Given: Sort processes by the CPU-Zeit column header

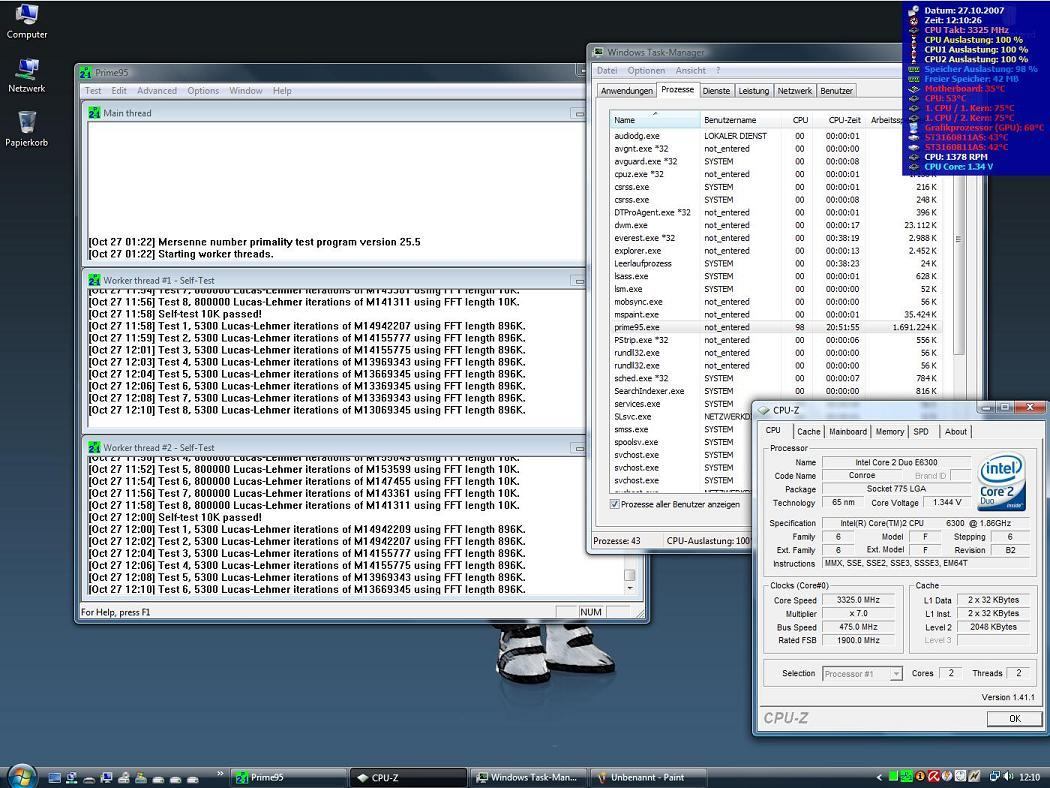Looking at the screenshot, I should click(841, 120).
